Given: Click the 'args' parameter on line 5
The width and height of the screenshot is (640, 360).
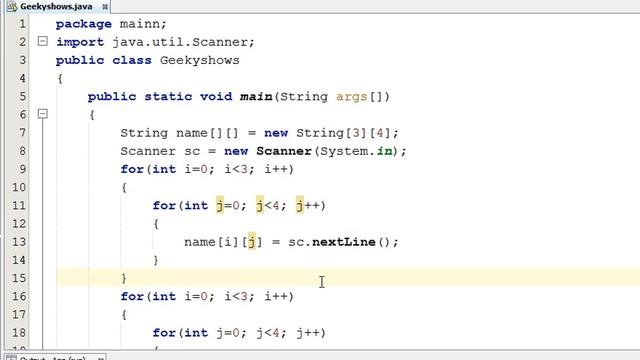Looking at the screenshot, I should pos(351,97).
